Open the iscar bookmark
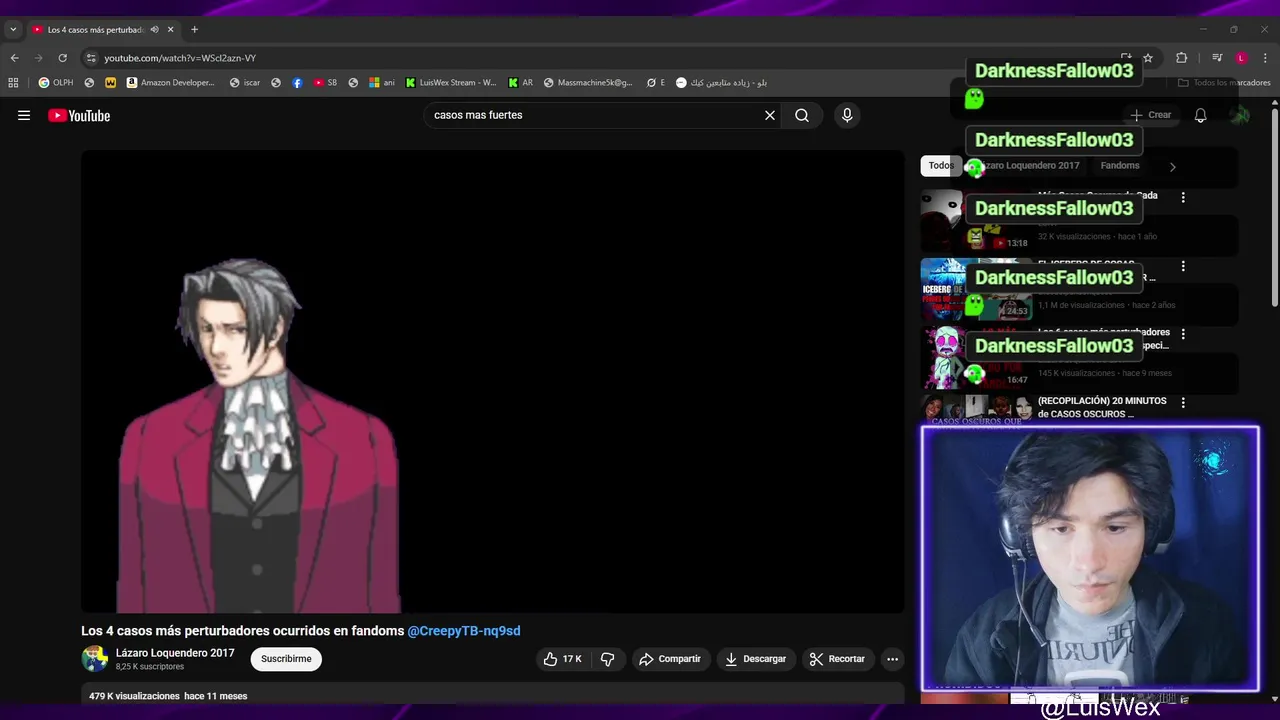Screen dimensions: 1280x720 point(245,83)
